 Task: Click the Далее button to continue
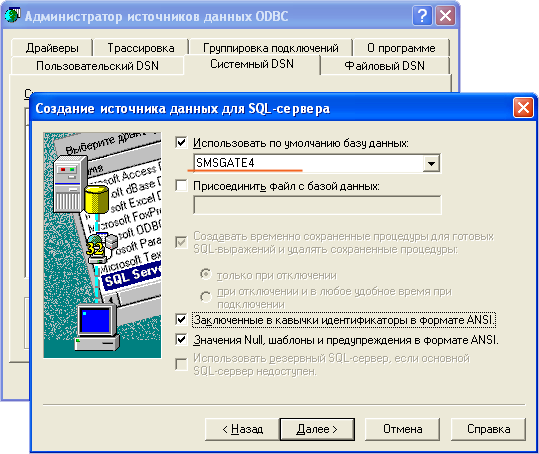317,429
